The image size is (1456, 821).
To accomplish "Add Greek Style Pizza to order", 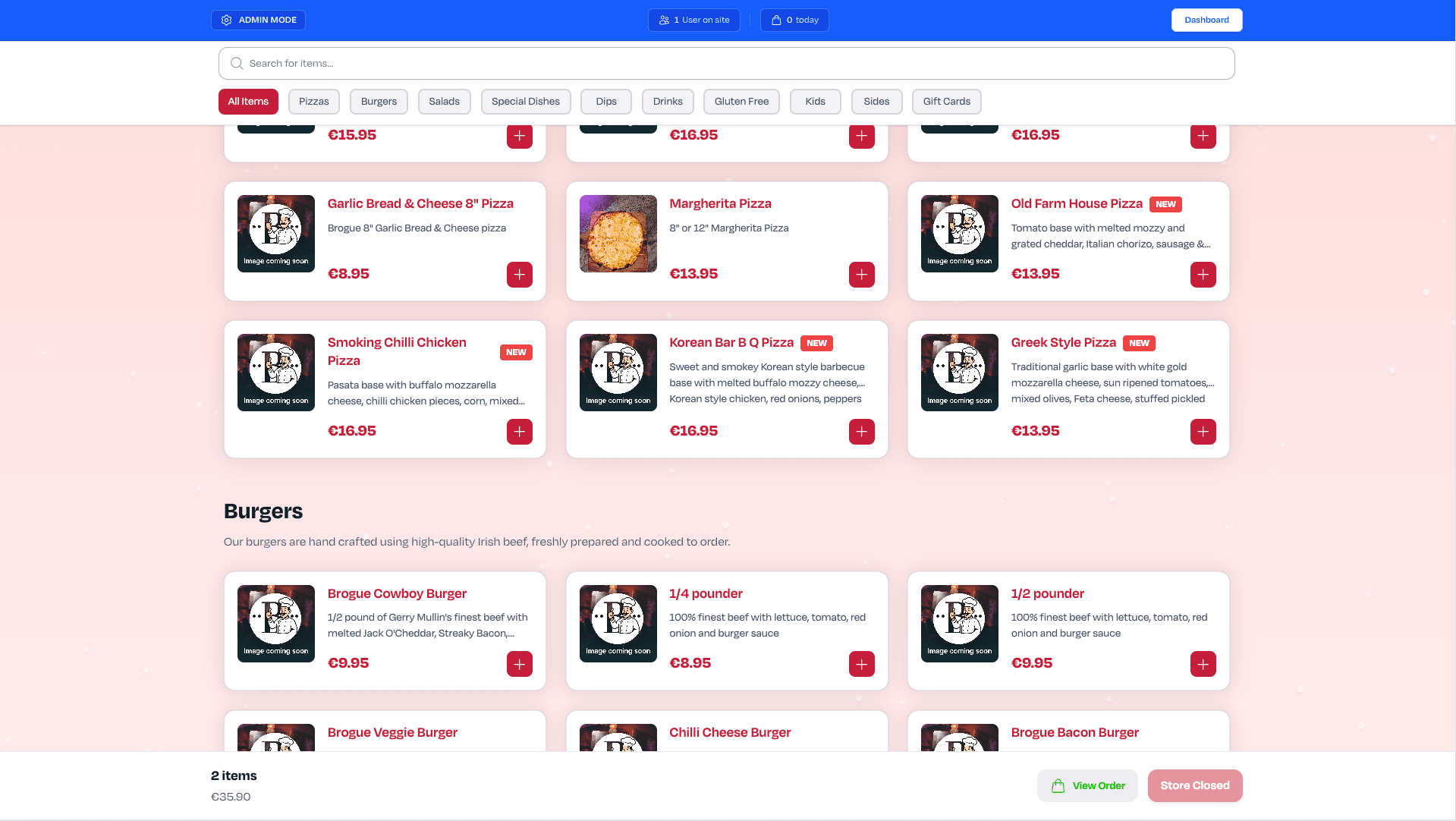I will [1203, 432].
